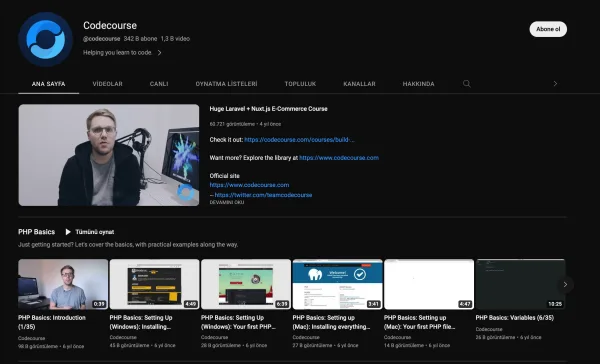Image resolution: width=600 pixels, height=364 pixels.
Task: Click the '342 B abone' subscriber count
Action: coord(140,39)
